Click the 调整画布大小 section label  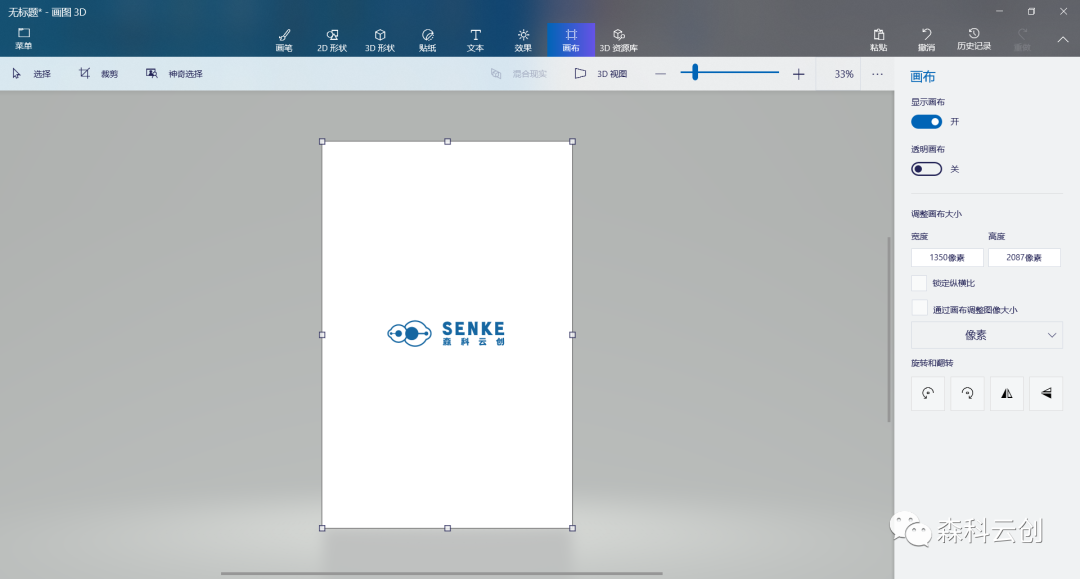(936, 214)
